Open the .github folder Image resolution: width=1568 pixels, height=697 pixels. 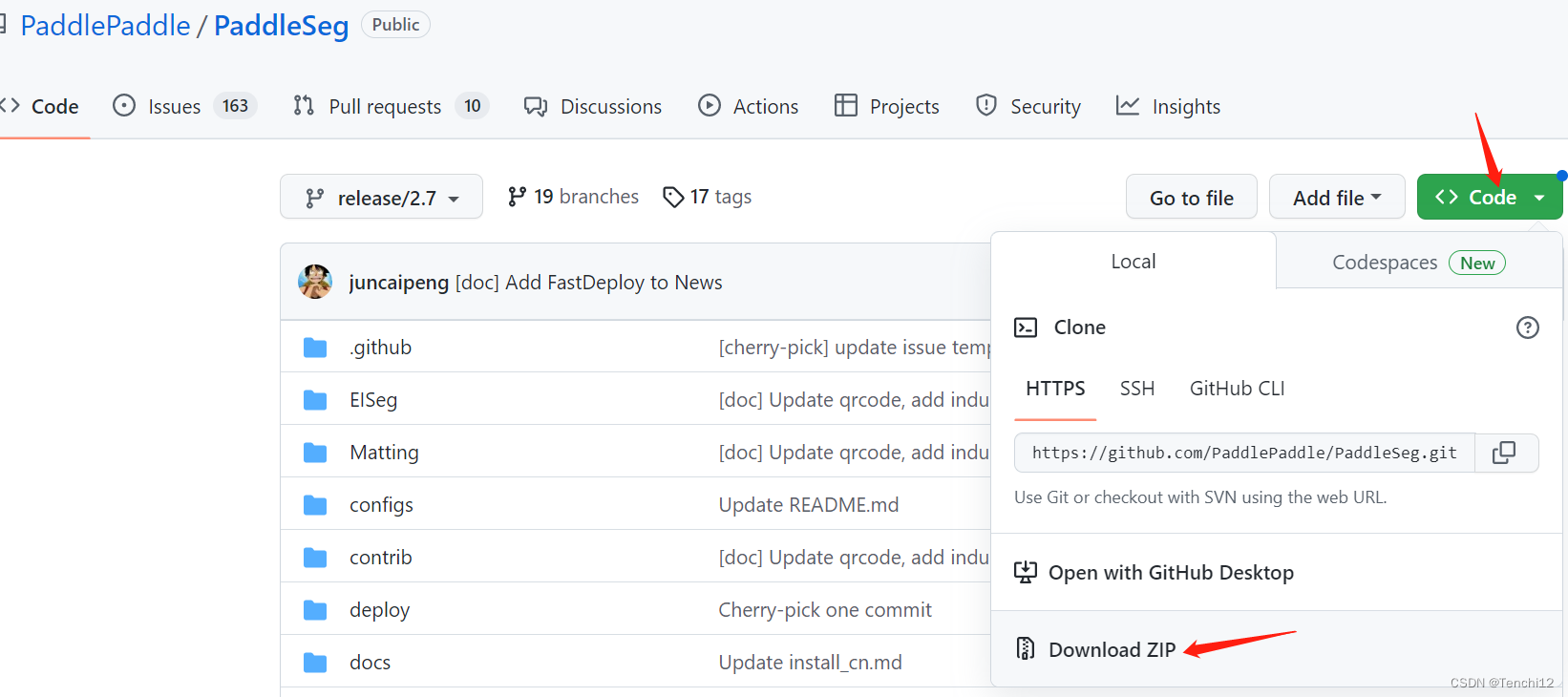point(380,348)
